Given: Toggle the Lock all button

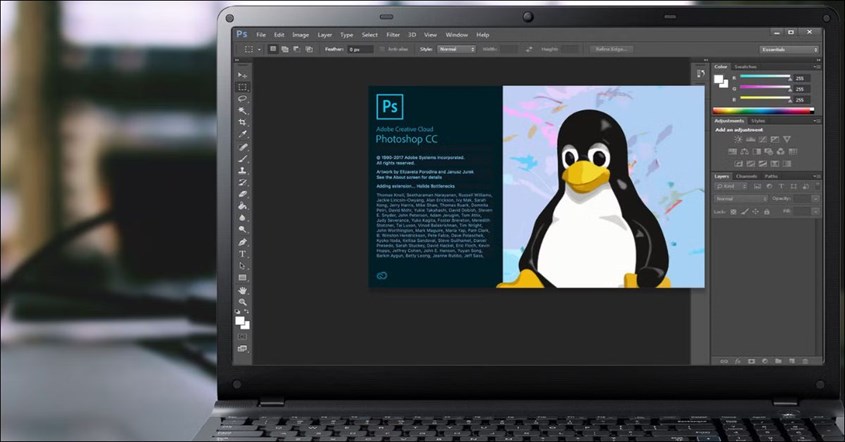Looking at the screenshot, I should coord(766,212).
